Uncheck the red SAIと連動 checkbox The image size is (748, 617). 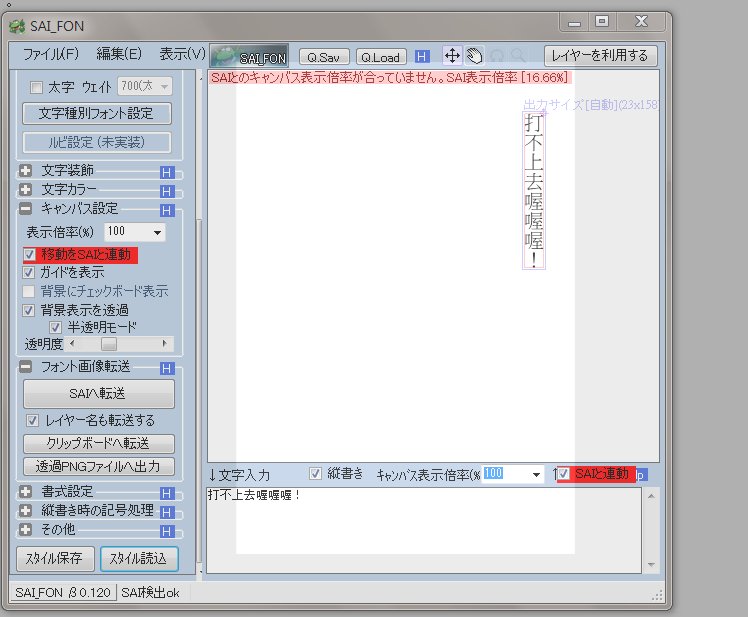(x=563, y=473)
